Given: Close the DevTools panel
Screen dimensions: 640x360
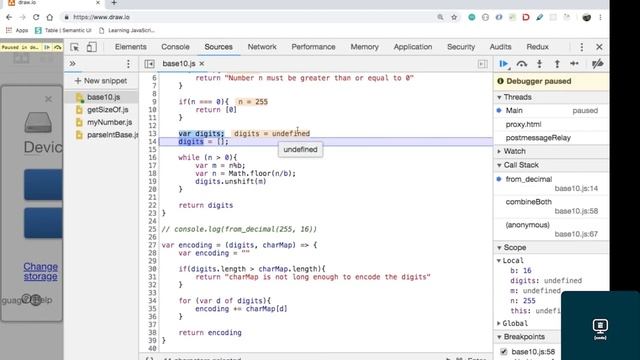Looking at the screenshot, I should pos(599,47).
